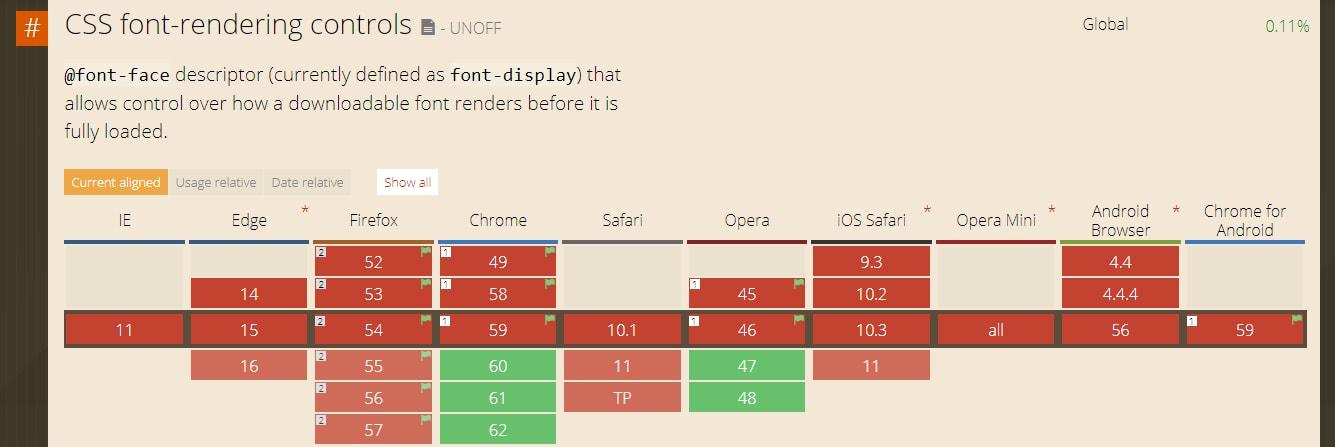
Task: Switch to the Usage relative view
Action: (216, 183)
